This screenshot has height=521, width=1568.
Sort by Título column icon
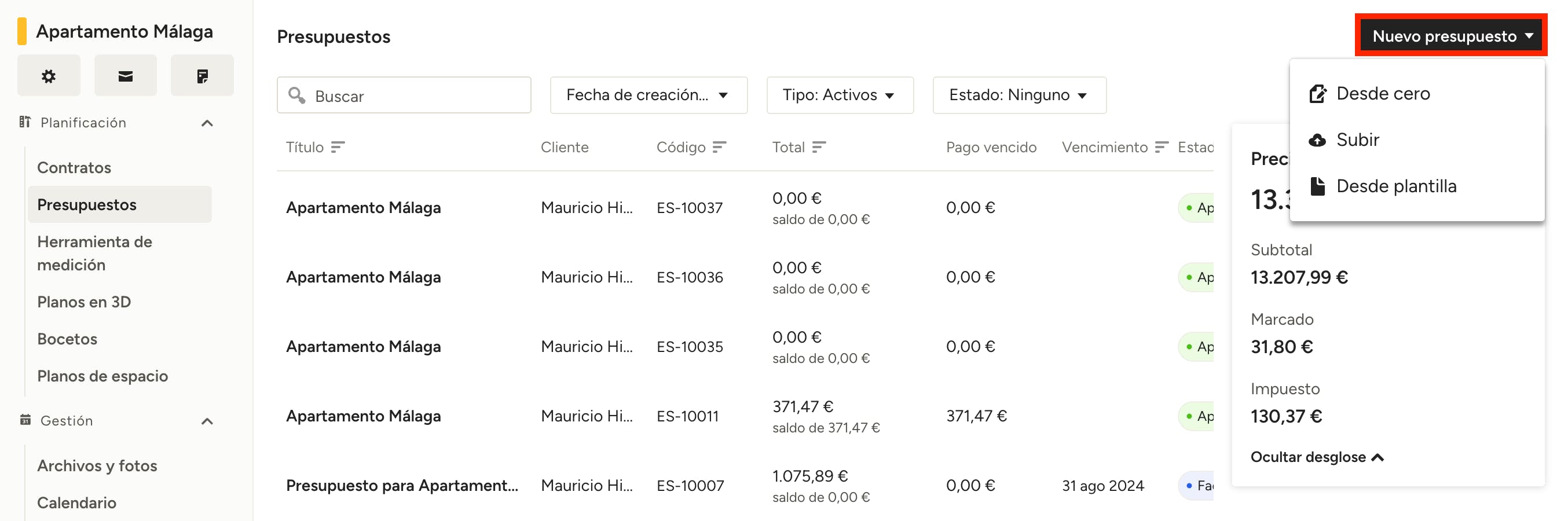click(338, 147)
